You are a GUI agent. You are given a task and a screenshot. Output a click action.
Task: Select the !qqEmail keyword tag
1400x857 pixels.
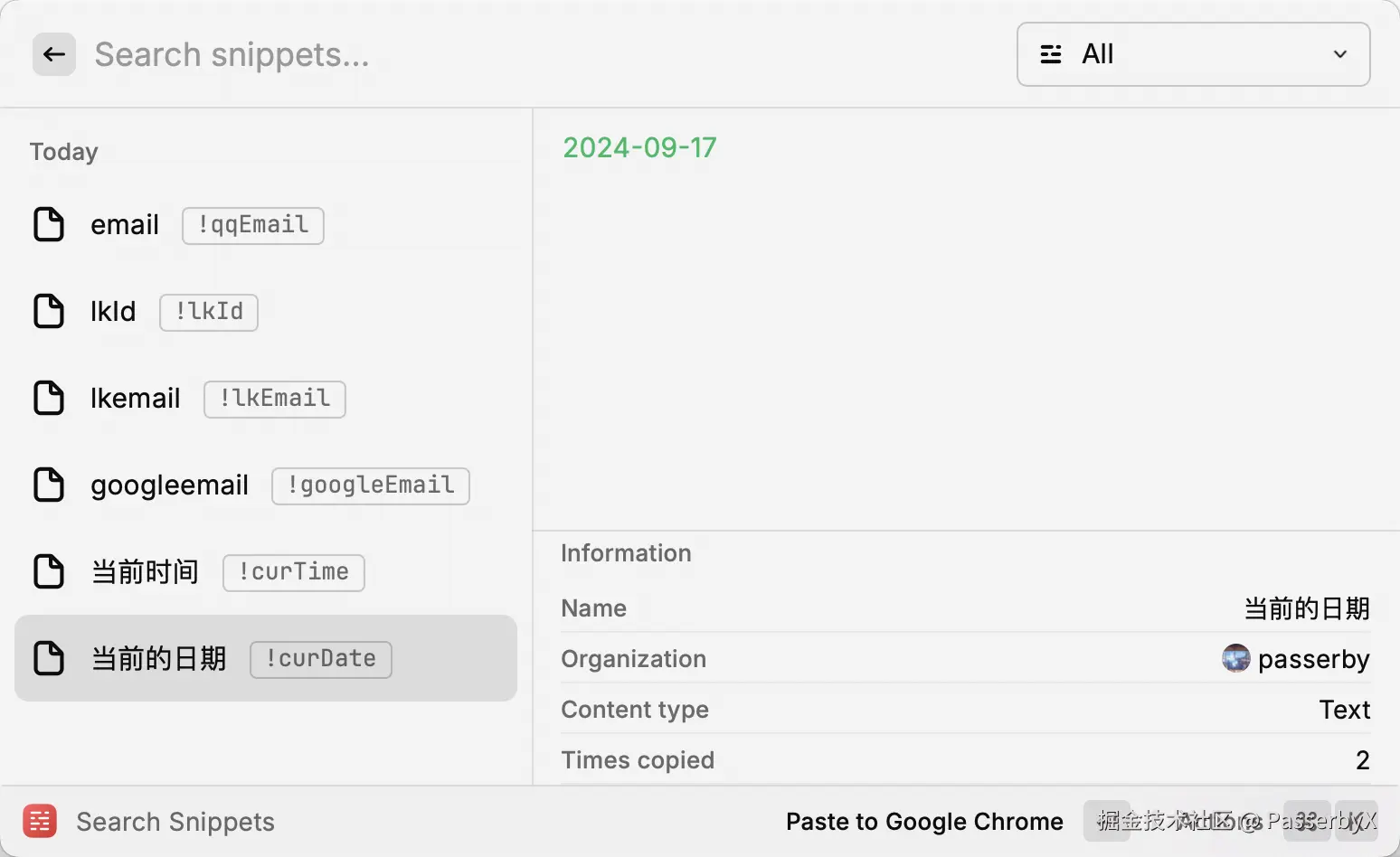point(253,225)
